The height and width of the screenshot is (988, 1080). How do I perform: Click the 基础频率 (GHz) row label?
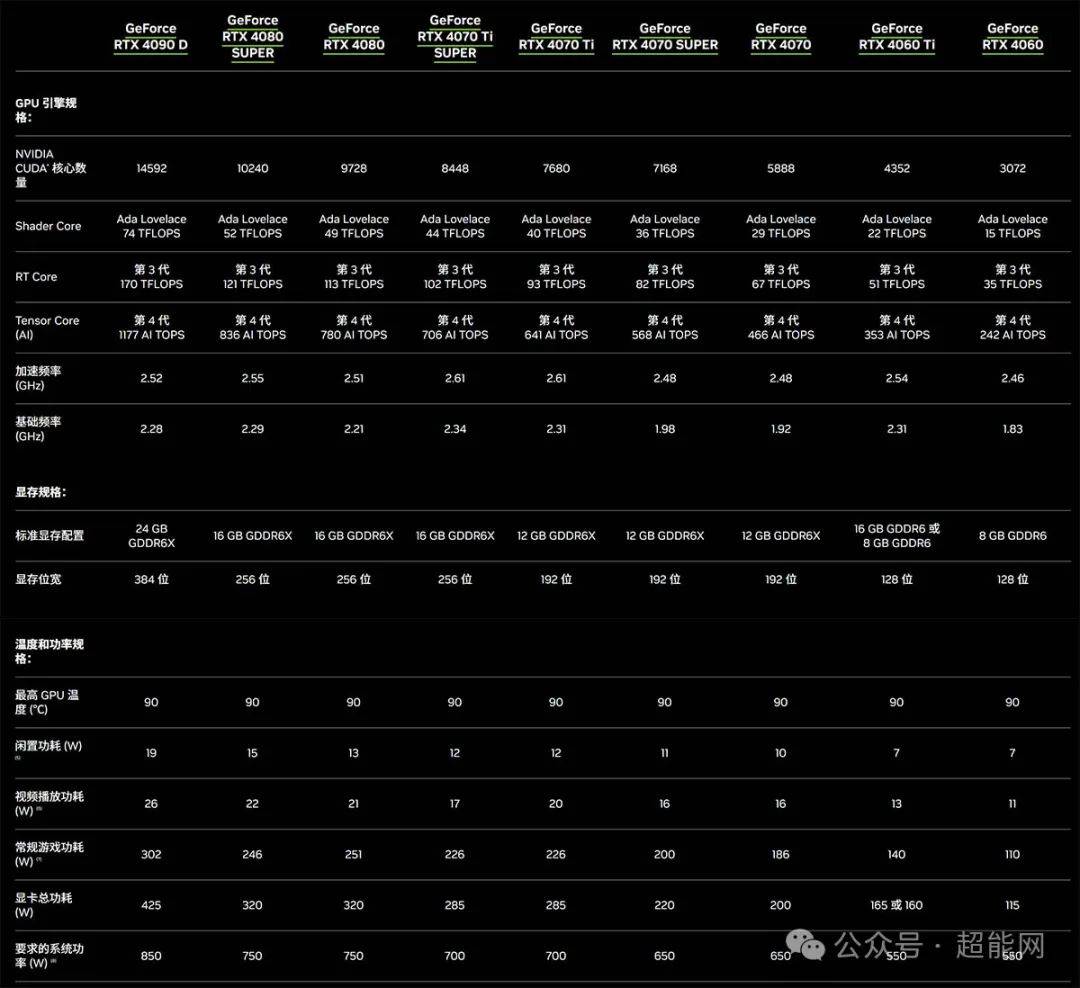(38, 429)
